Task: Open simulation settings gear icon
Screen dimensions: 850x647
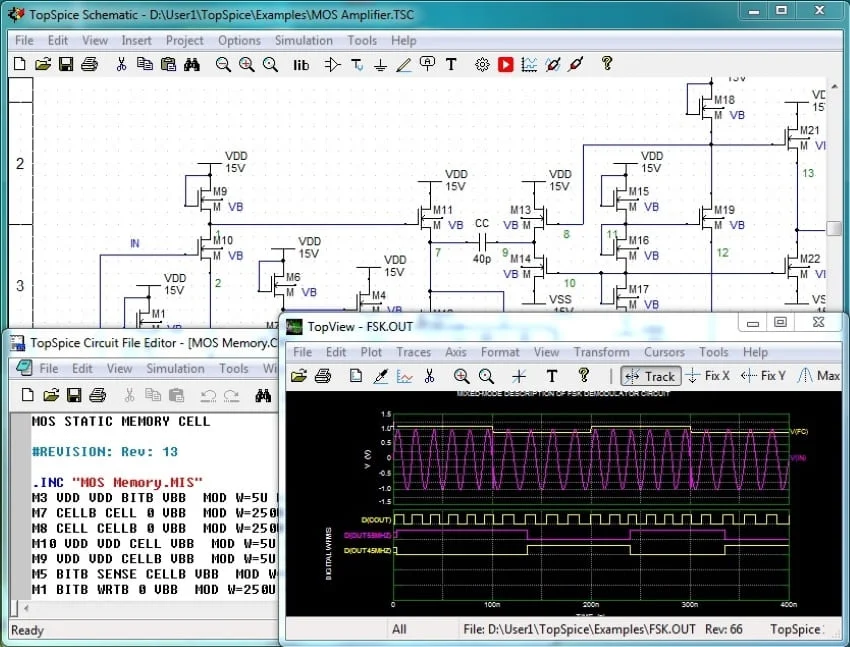Action: point(482,65)
